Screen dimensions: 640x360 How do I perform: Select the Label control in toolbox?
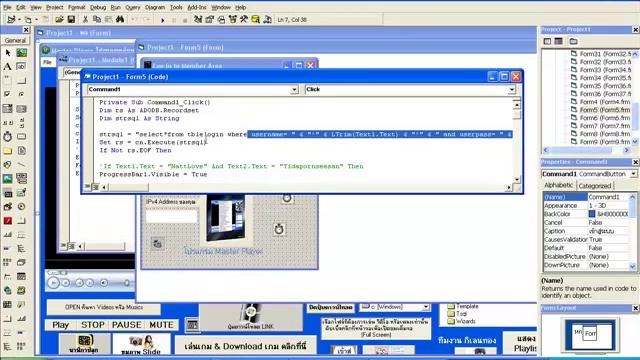[x=8, y=67]
